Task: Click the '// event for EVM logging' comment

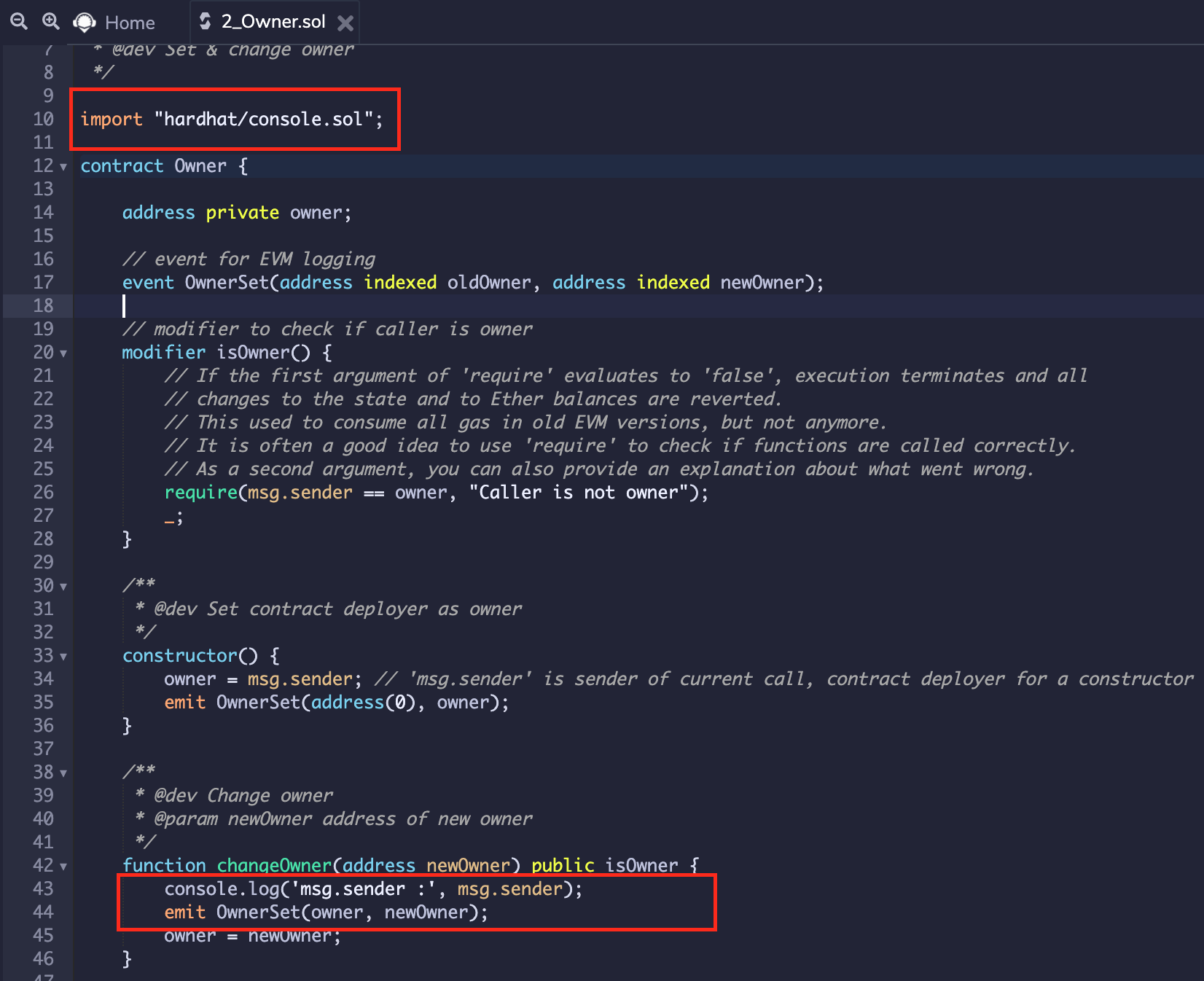Action: pos(249,259)
